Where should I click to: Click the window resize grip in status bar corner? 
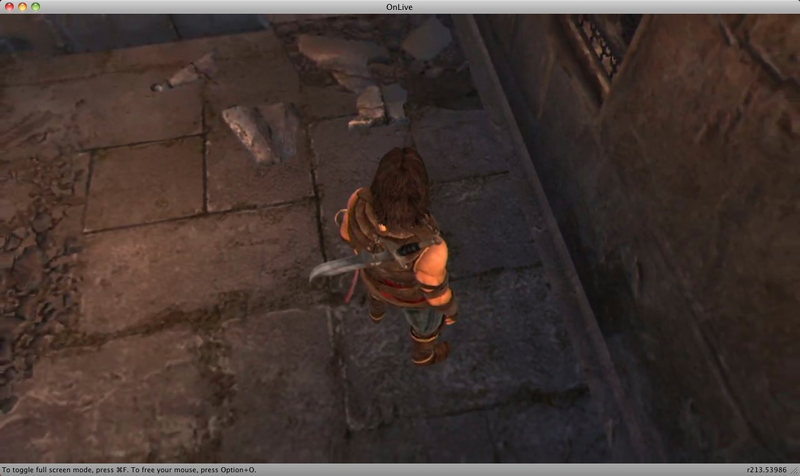pyautogui.click(x=795, y=471)
